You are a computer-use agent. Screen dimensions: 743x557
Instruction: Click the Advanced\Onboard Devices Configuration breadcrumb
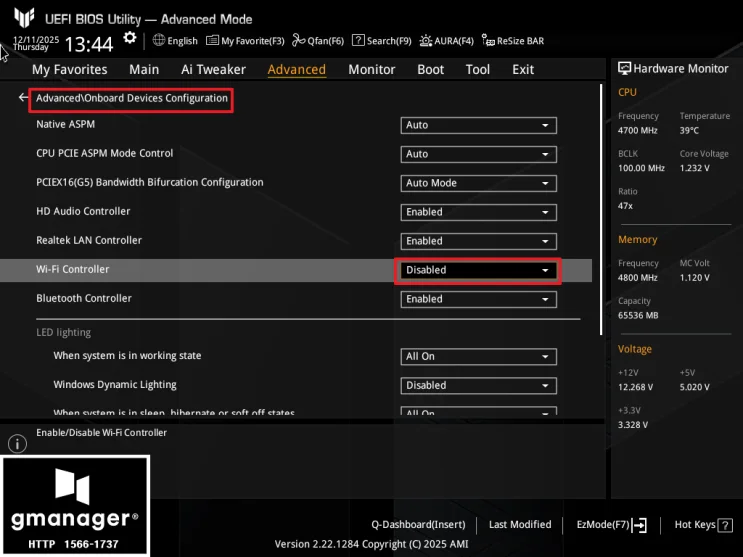click(132, 98)
